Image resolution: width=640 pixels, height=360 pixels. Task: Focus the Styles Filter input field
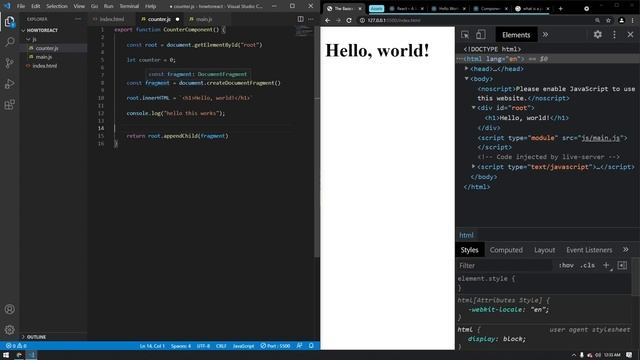pyautogui.click(x=504, y=265)
